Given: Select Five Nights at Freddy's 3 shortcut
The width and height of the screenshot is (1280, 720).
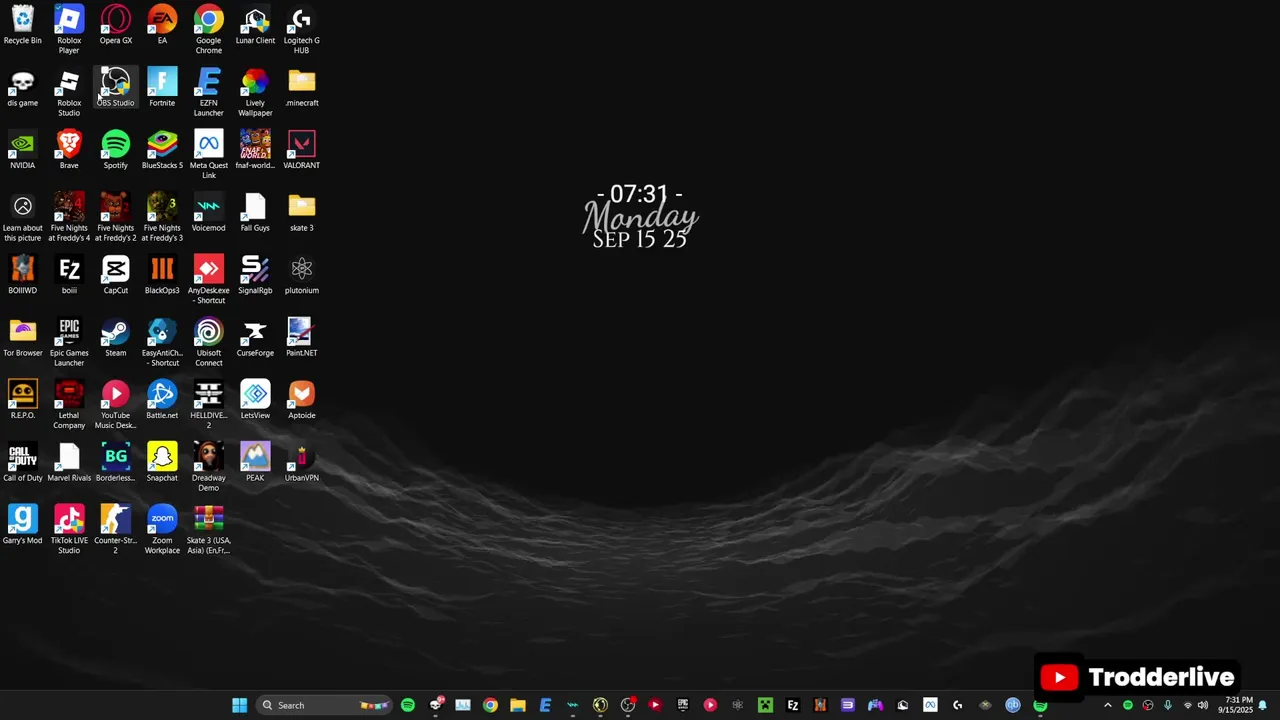Looking at the screenshot, I should (162, 218).
